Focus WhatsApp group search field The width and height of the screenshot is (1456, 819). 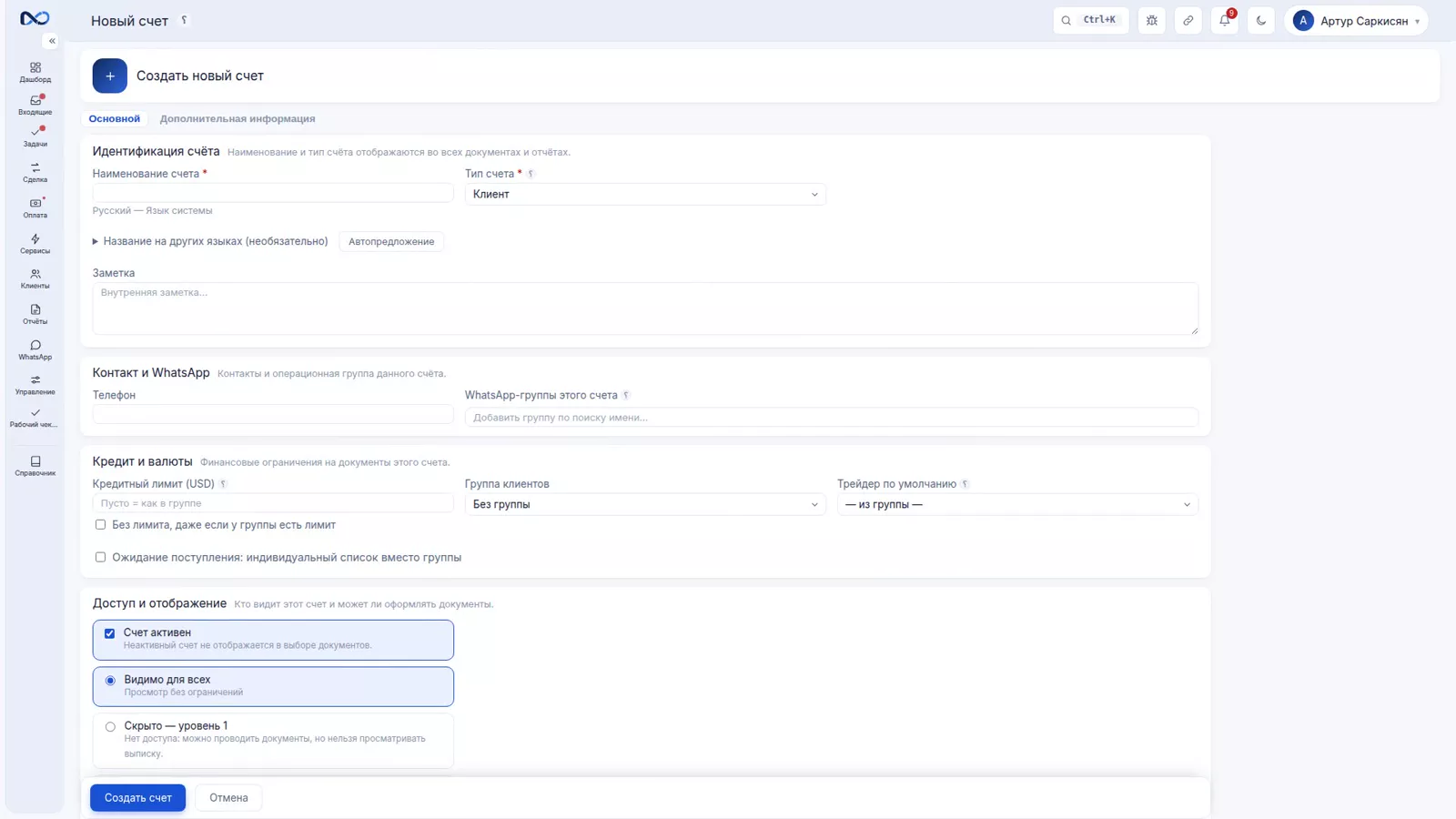coord(832,418)
